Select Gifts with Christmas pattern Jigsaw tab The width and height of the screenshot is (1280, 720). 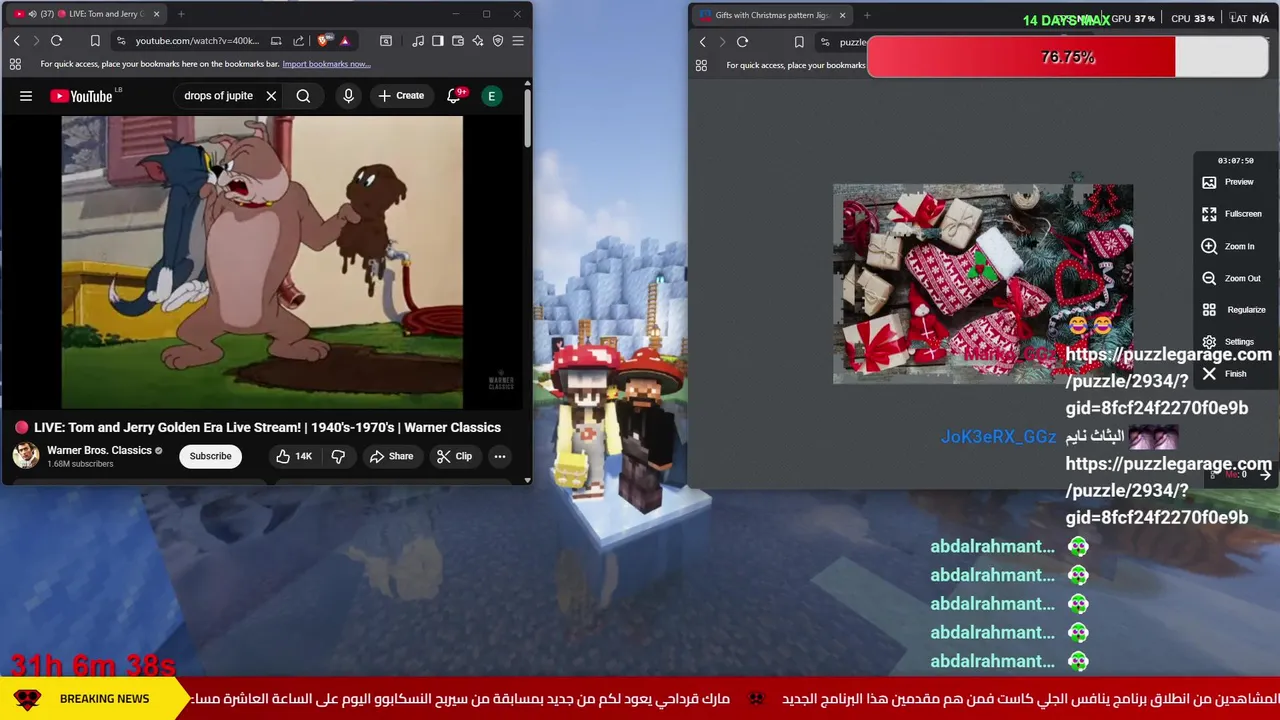click(x=772, y=15)
